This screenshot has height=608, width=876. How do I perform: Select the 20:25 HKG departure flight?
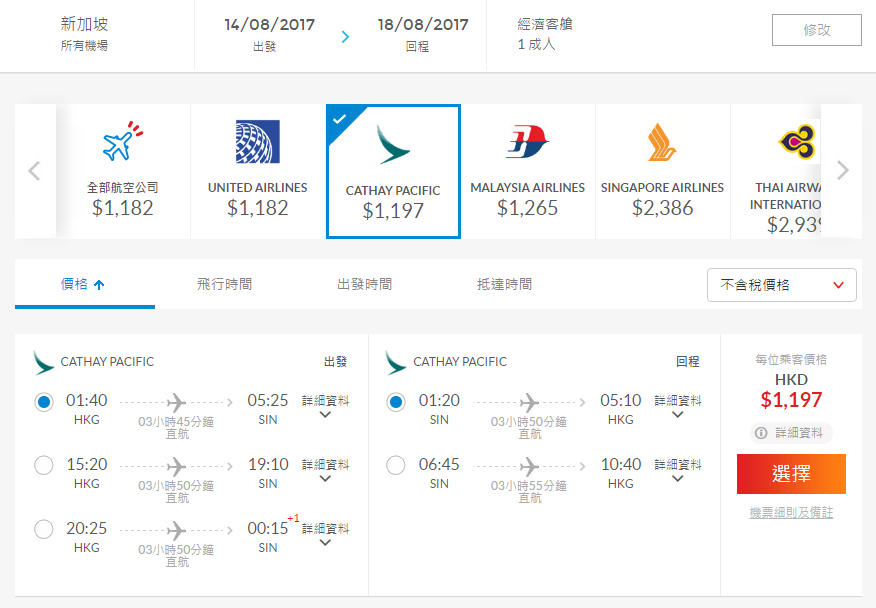44,529
